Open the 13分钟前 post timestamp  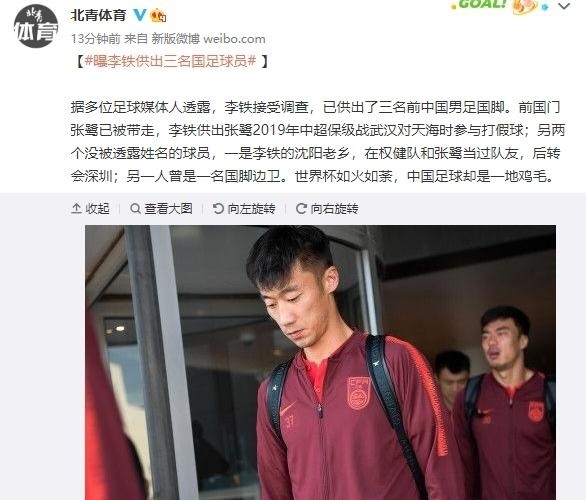click(96, 38)
